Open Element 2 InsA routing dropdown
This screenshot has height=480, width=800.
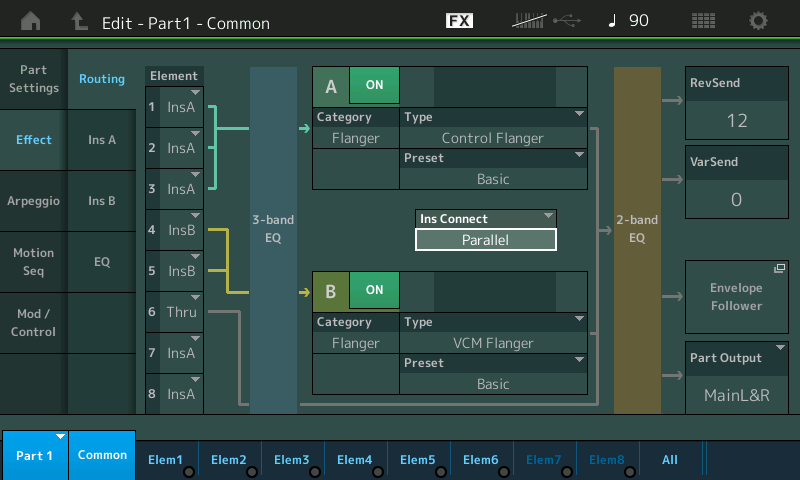pyautogui.click(x=174, y=148)
